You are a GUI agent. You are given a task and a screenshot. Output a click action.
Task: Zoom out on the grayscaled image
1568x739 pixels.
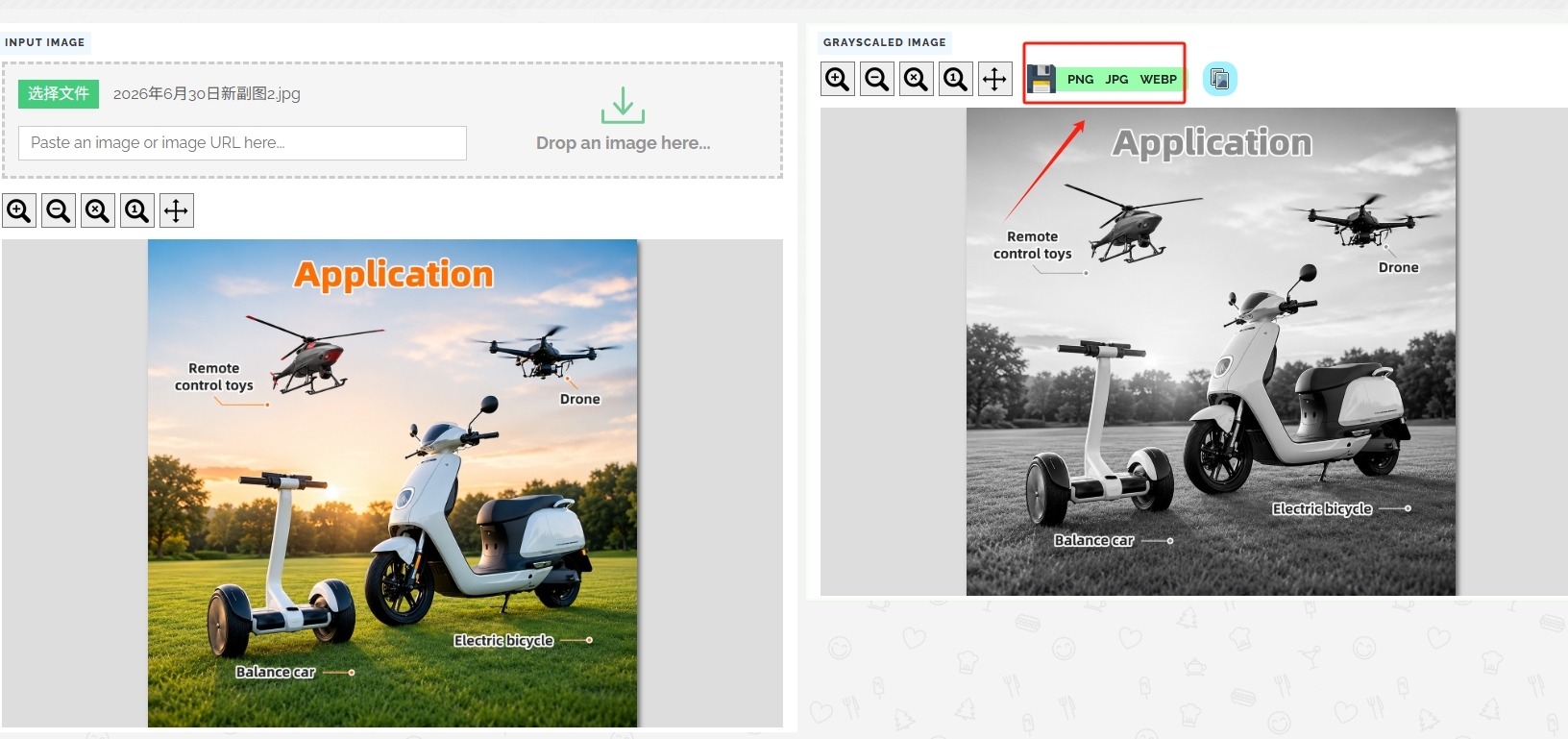click(x=877, y=79)
